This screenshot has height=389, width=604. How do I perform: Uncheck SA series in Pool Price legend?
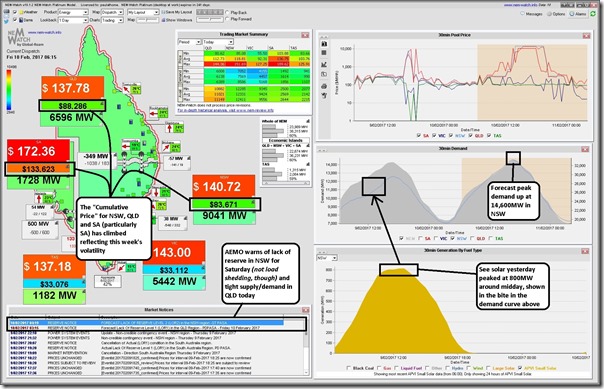pyautogui.click(x=419, y=136)
